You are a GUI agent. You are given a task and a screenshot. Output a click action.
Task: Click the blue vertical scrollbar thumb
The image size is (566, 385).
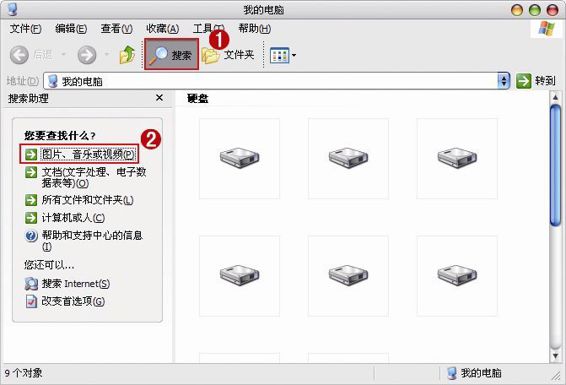coord(555,165)
